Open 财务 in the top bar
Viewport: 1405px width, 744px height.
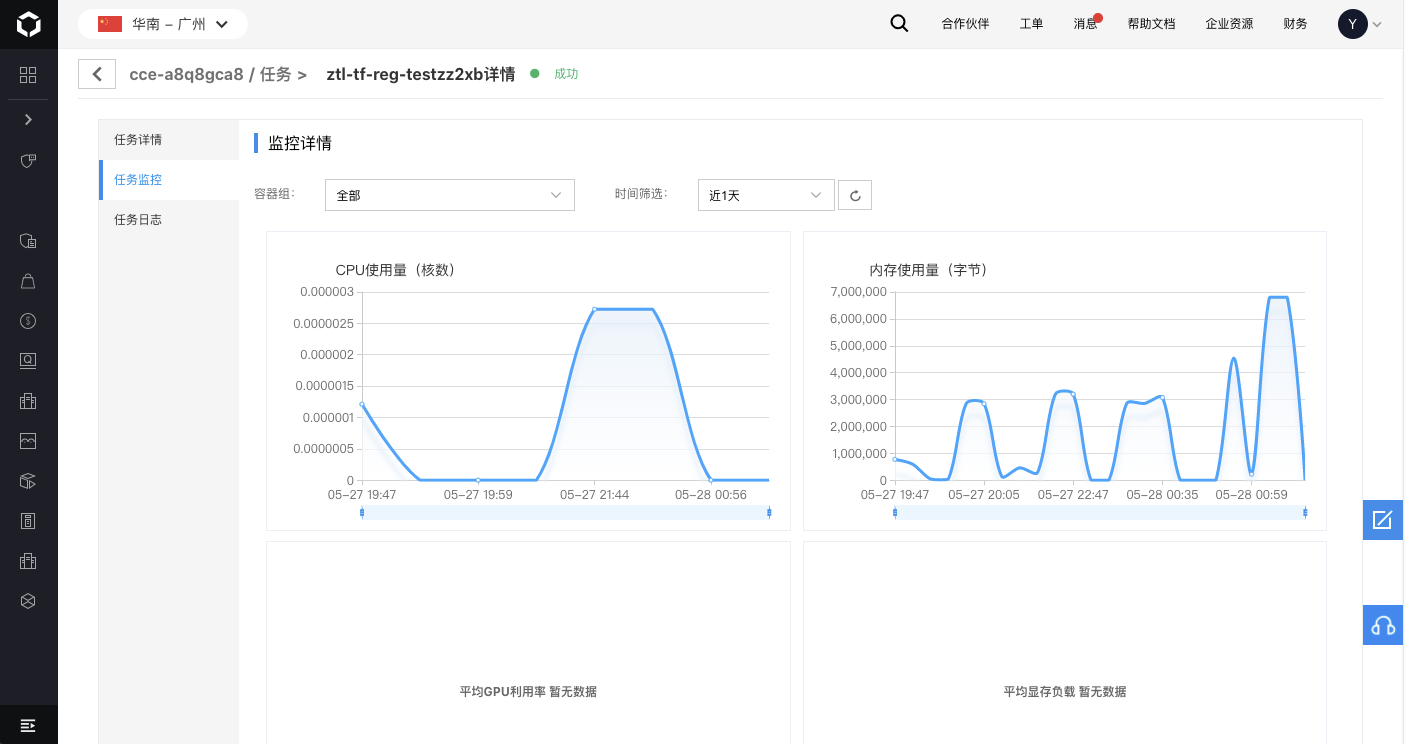1295,24
